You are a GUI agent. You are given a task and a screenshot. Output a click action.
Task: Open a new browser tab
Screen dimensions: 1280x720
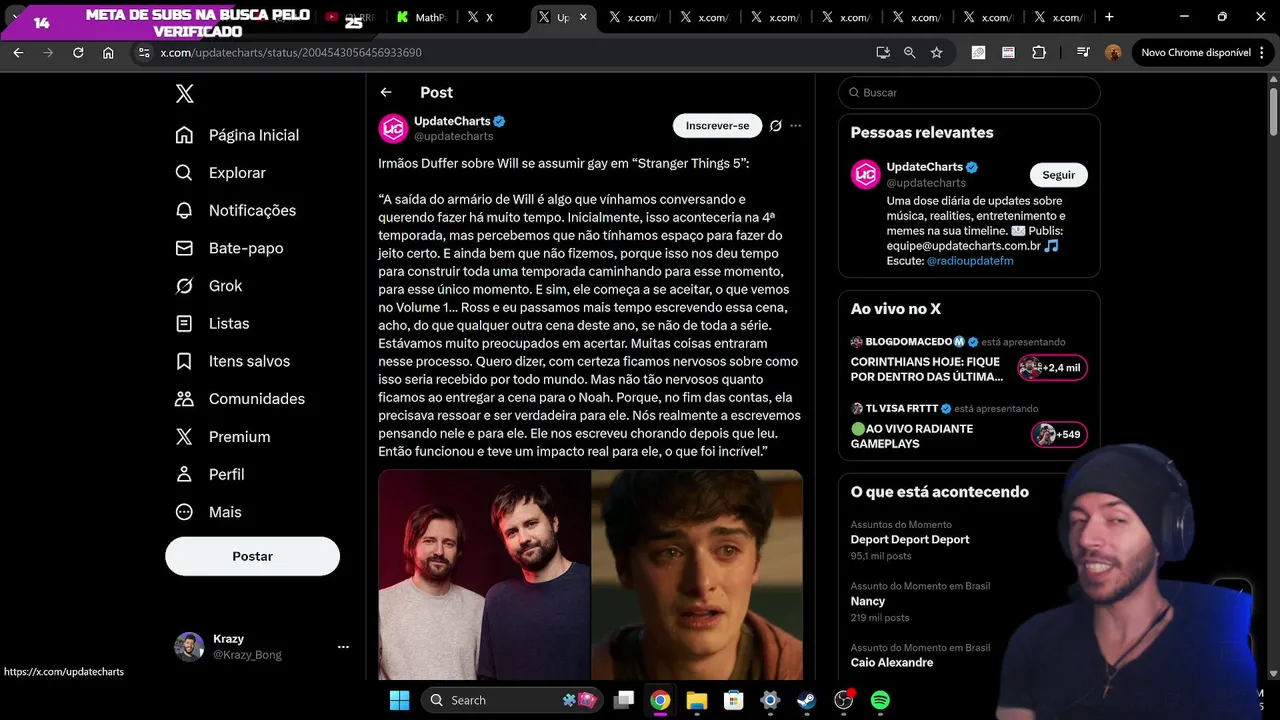pyautogui.click(x=1109, y=17)
